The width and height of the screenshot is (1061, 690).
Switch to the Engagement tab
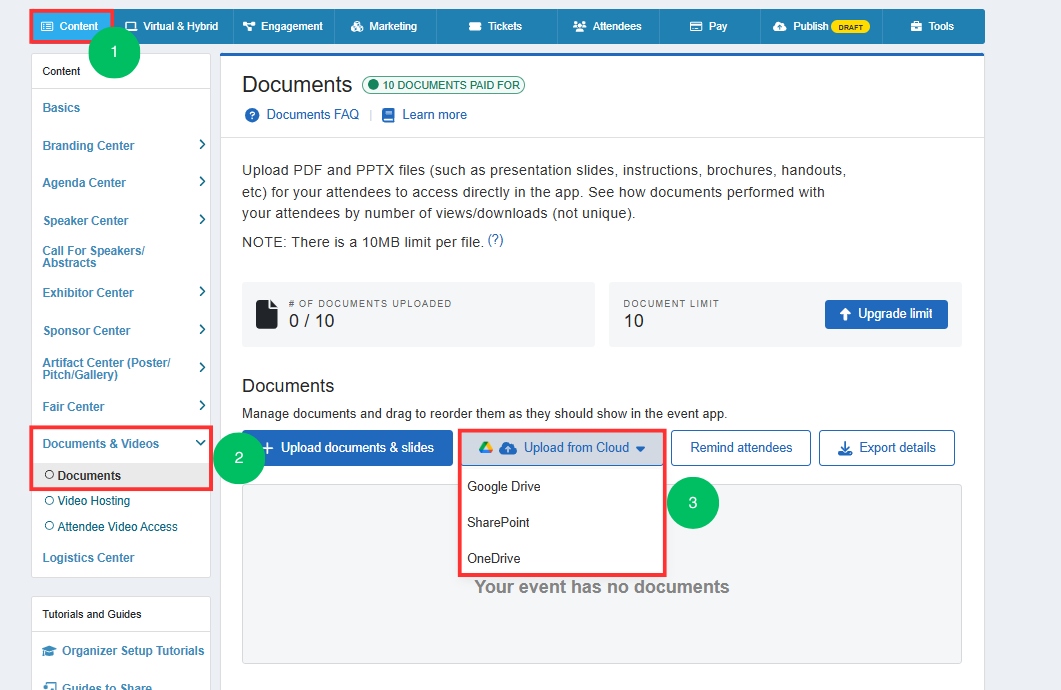tap(284, 26)
